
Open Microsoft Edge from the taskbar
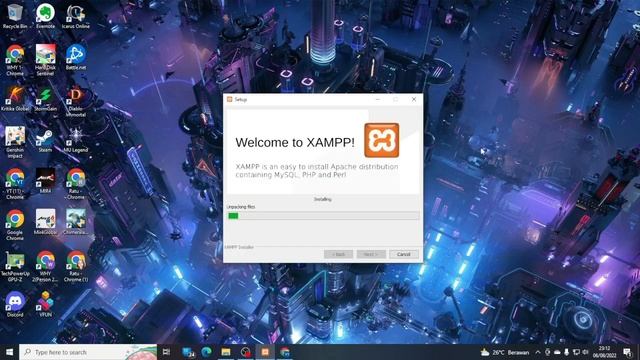pyautogui.click(x=206, y=352)
